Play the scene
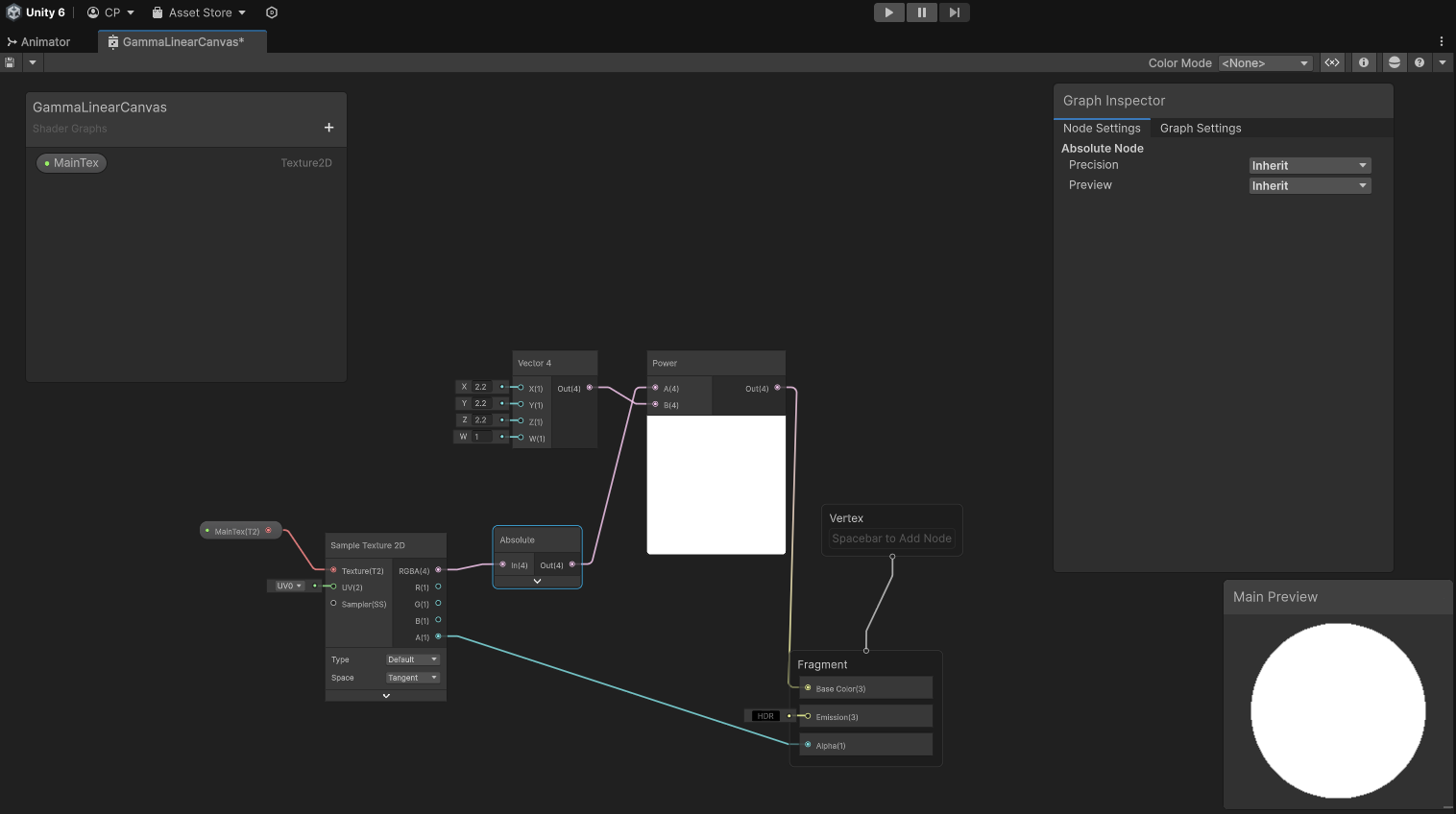 (x=888, y=12)
